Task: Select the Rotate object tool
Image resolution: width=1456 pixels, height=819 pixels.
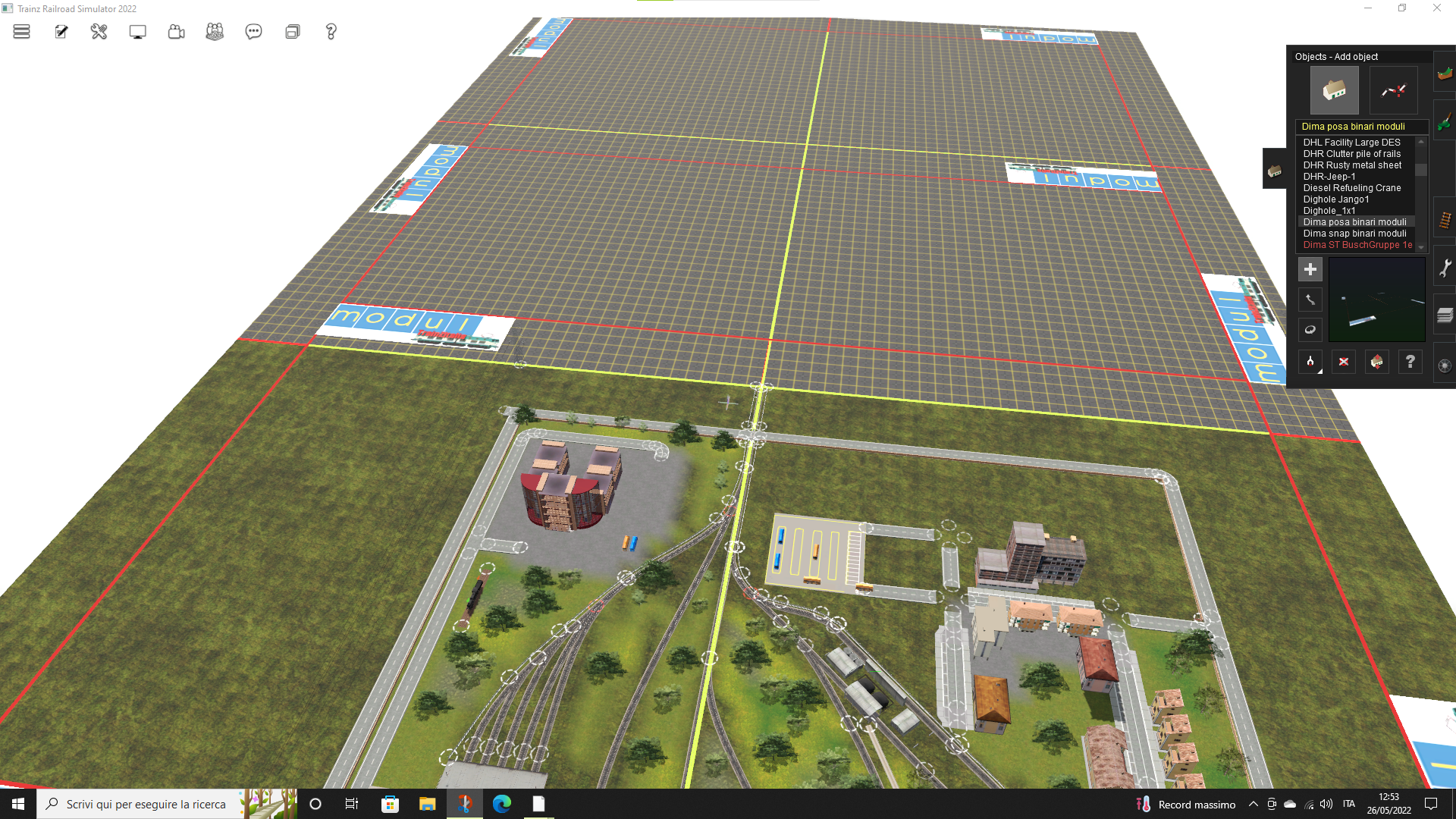Action: [1310, 330]
